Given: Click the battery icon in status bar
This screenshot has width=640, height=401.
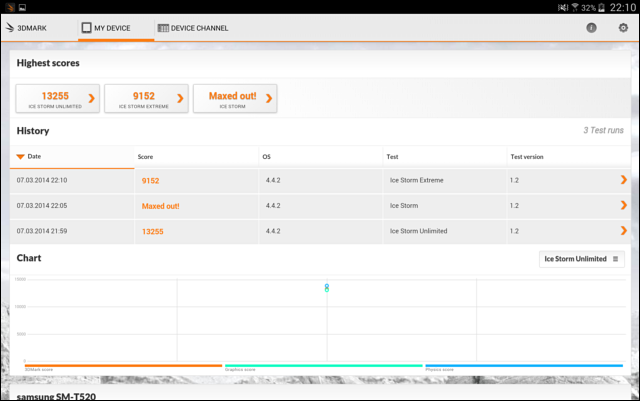Looking at the screenshot, I should pos(601,8).
